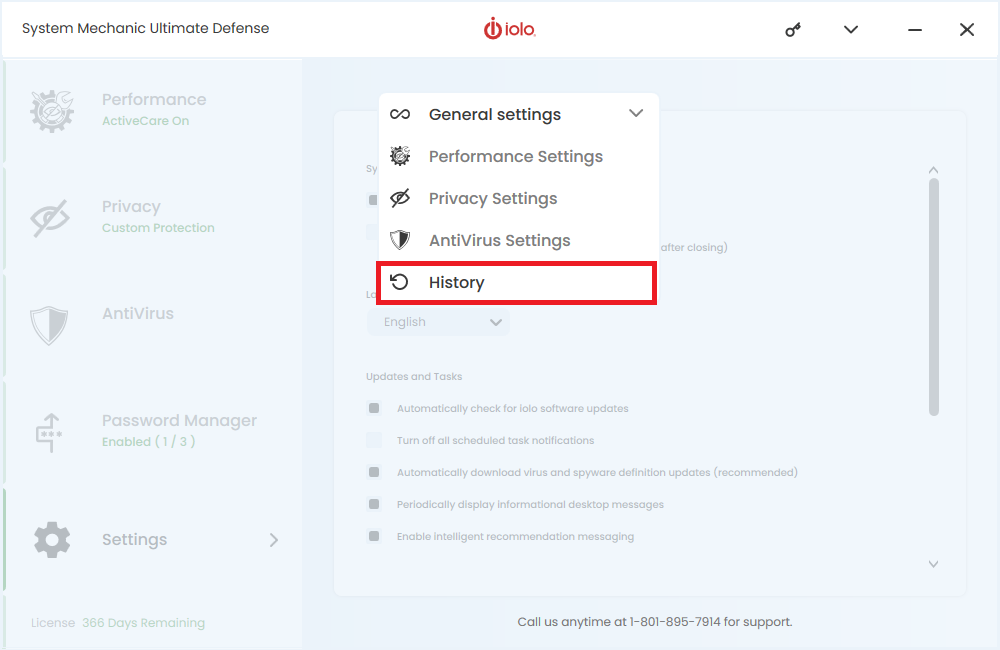Click the settings panel scroll up arrow
The width and height of the screenshot is (1000, 650).
coord(934,170)
